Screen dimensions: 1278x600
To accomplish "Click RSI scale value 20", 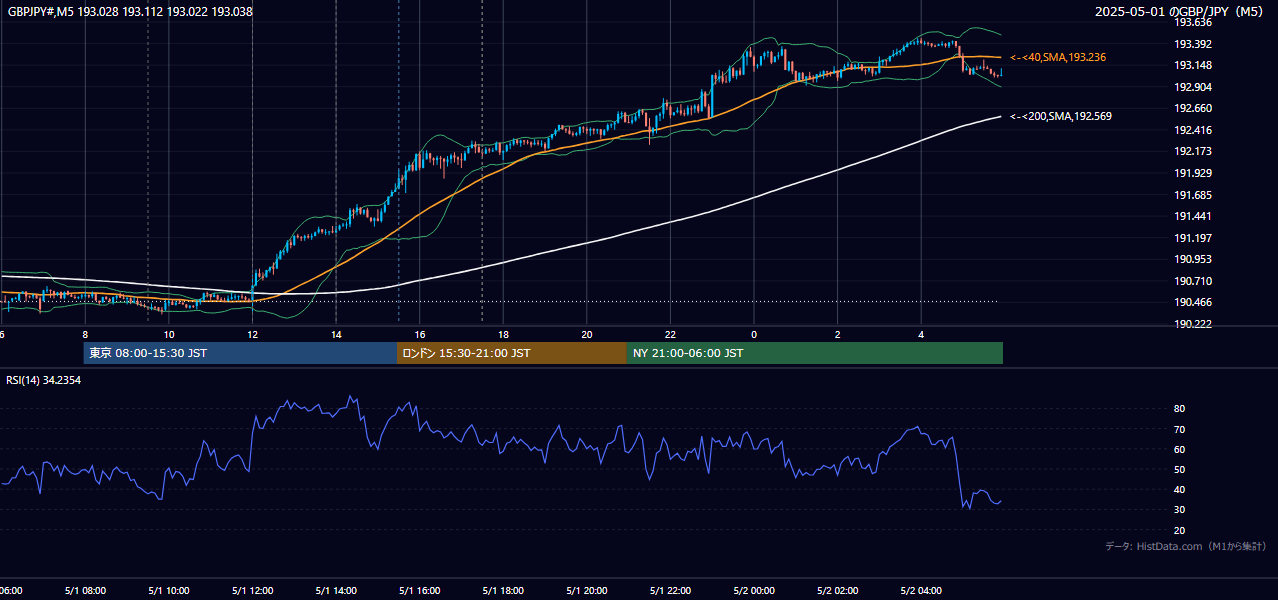I will point(1179,531).
